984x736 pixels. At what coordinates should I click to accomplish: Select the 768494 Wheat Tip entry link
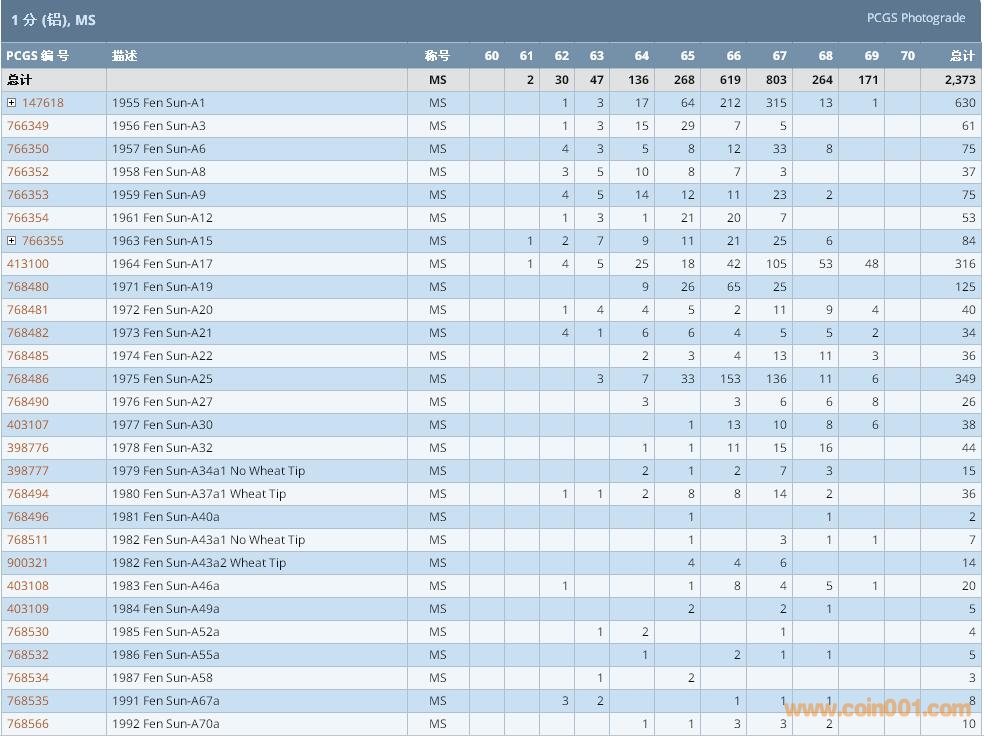[28, 494]
